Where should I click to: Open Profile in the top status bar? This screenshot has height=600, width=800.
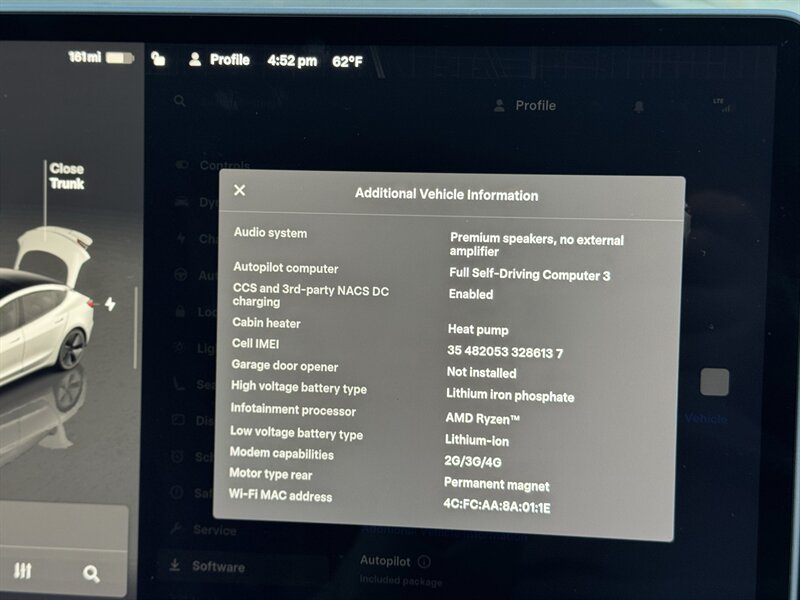point(219,60)
